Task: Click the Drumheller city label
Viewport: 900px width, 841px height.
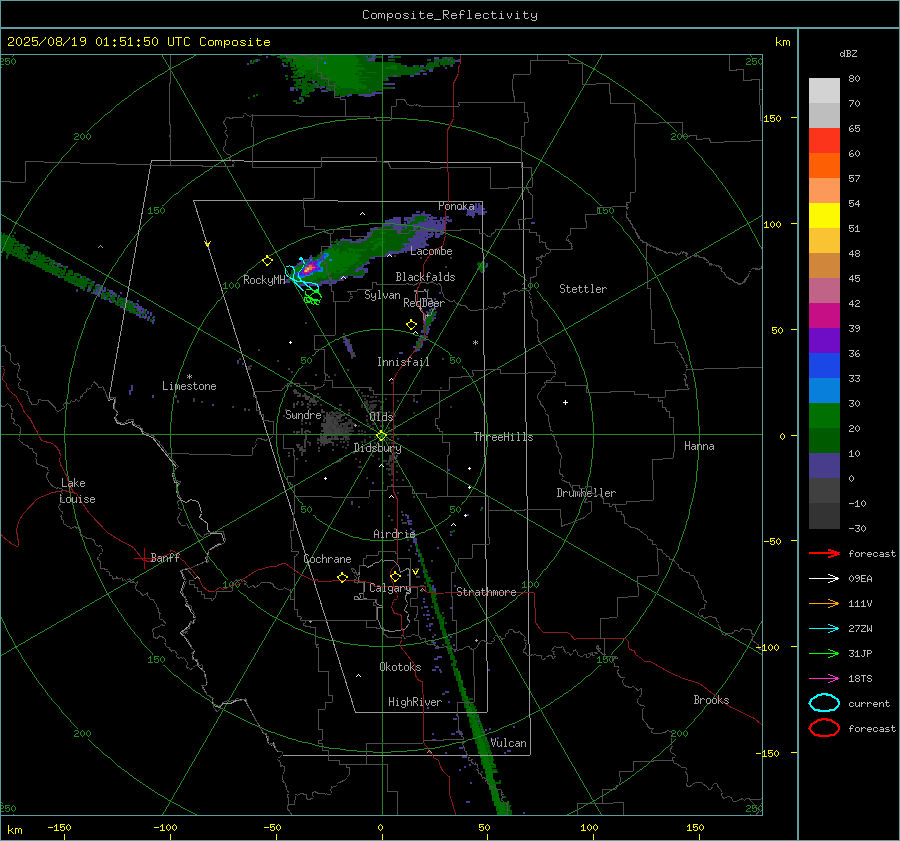Action: click(586, 493)
